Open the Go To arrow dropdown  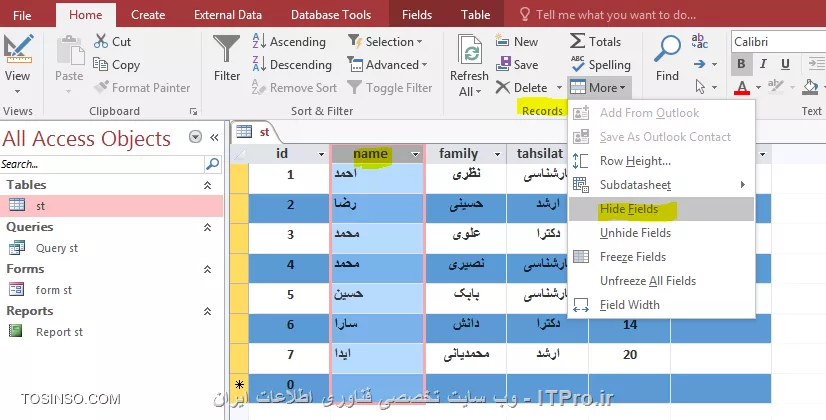pos(714,64)
